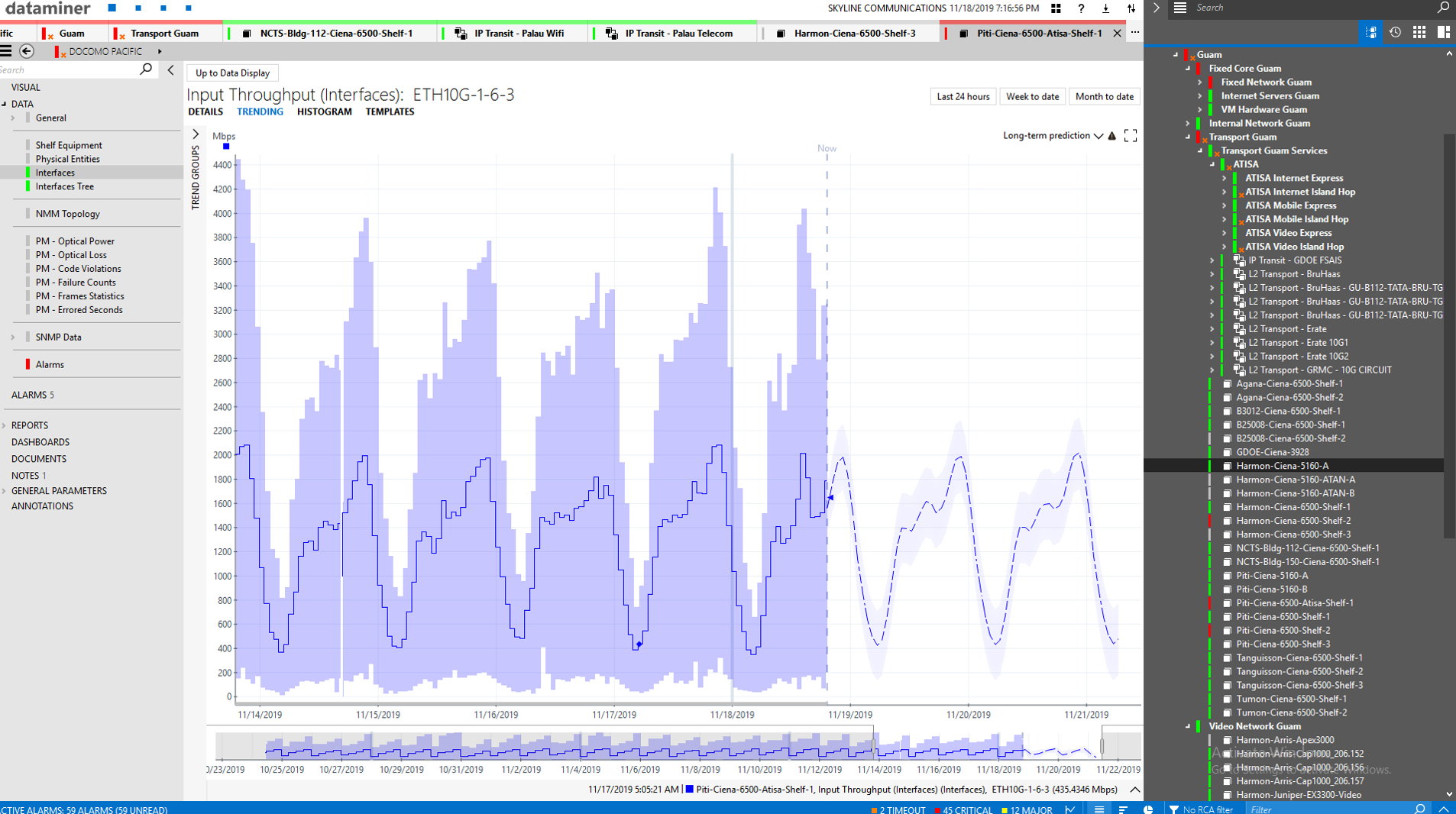Open the help question mark icon

click(1081, 8)
